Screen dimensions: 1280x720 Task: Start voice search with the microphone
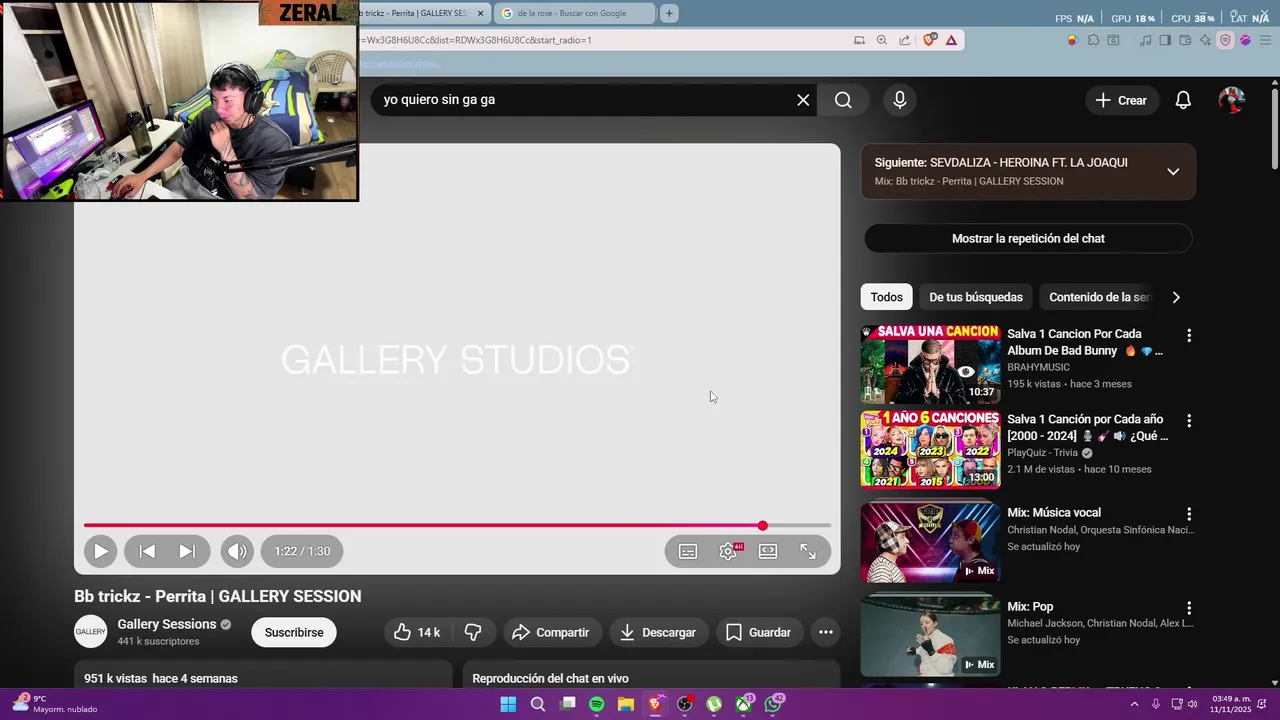[900, 100]
